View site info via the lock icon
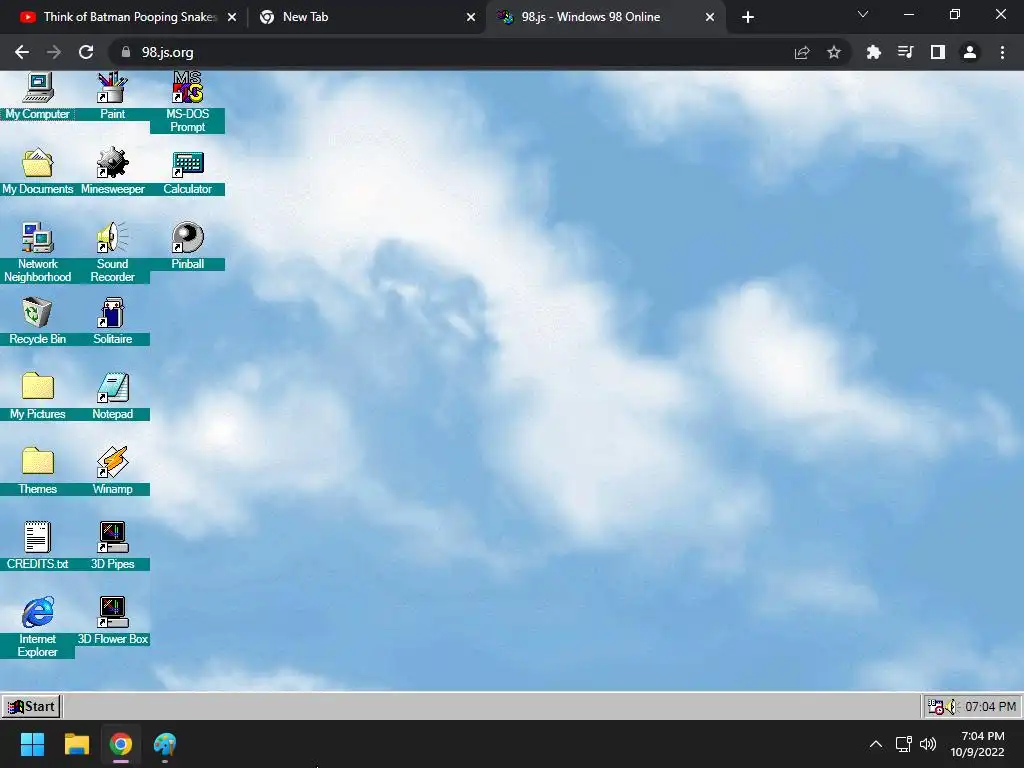Viewport: 1024px width, 768px height. click(x=126, y=52)
